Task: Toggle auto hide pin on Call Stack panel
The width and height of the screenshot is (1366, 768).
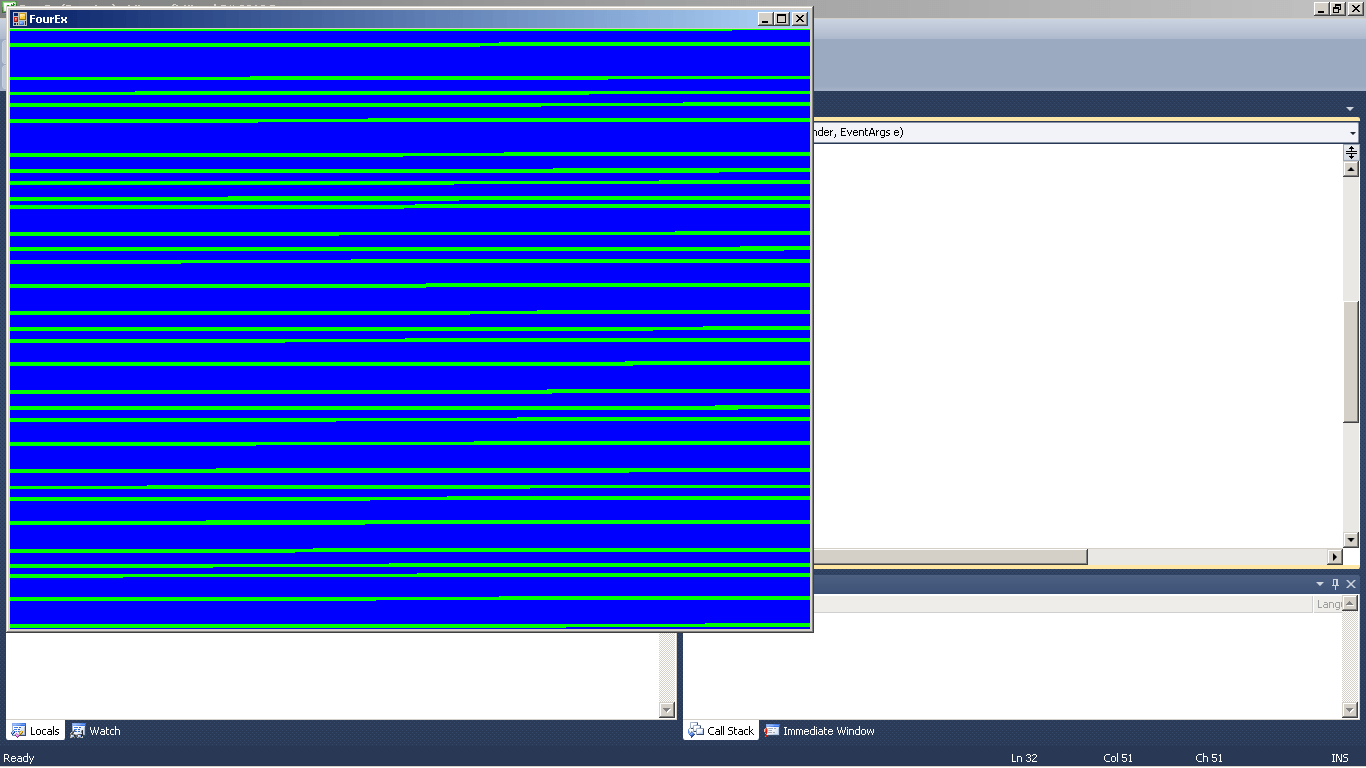Action: coord(1335,584)
